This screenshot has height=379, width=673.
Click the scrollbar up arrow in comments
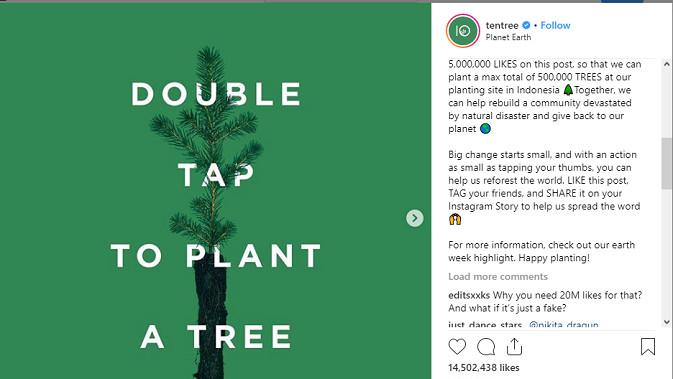(667, 64)
